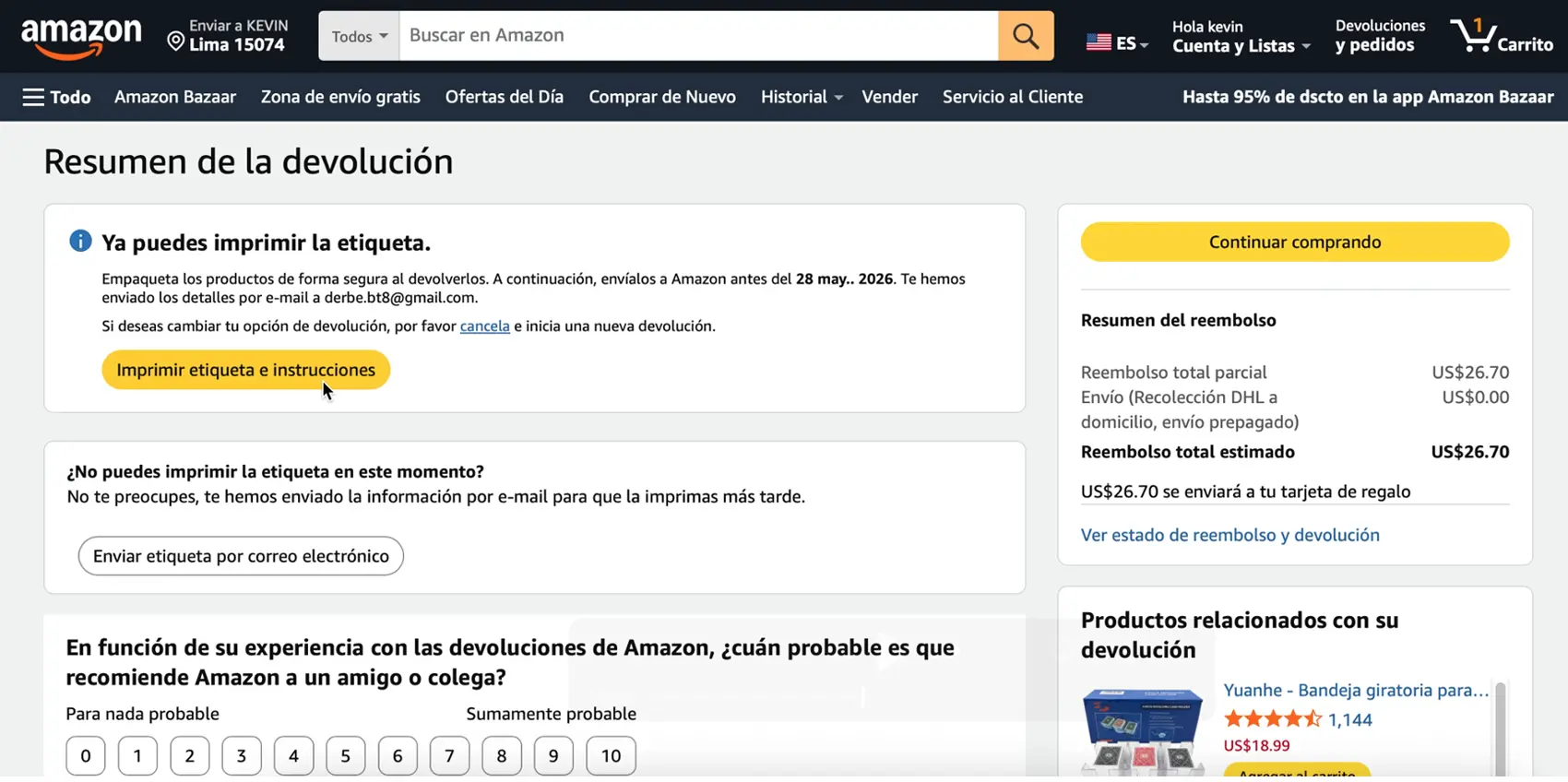
Task: Select Comprar de Nuevo
Action: click(662, 97)
